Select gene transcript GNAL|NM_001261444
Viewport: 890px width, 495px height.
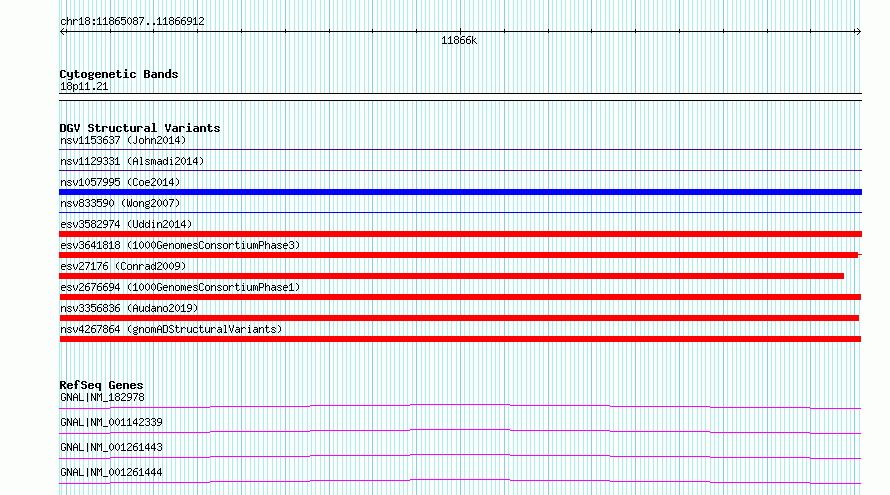(x=111, y=472)
